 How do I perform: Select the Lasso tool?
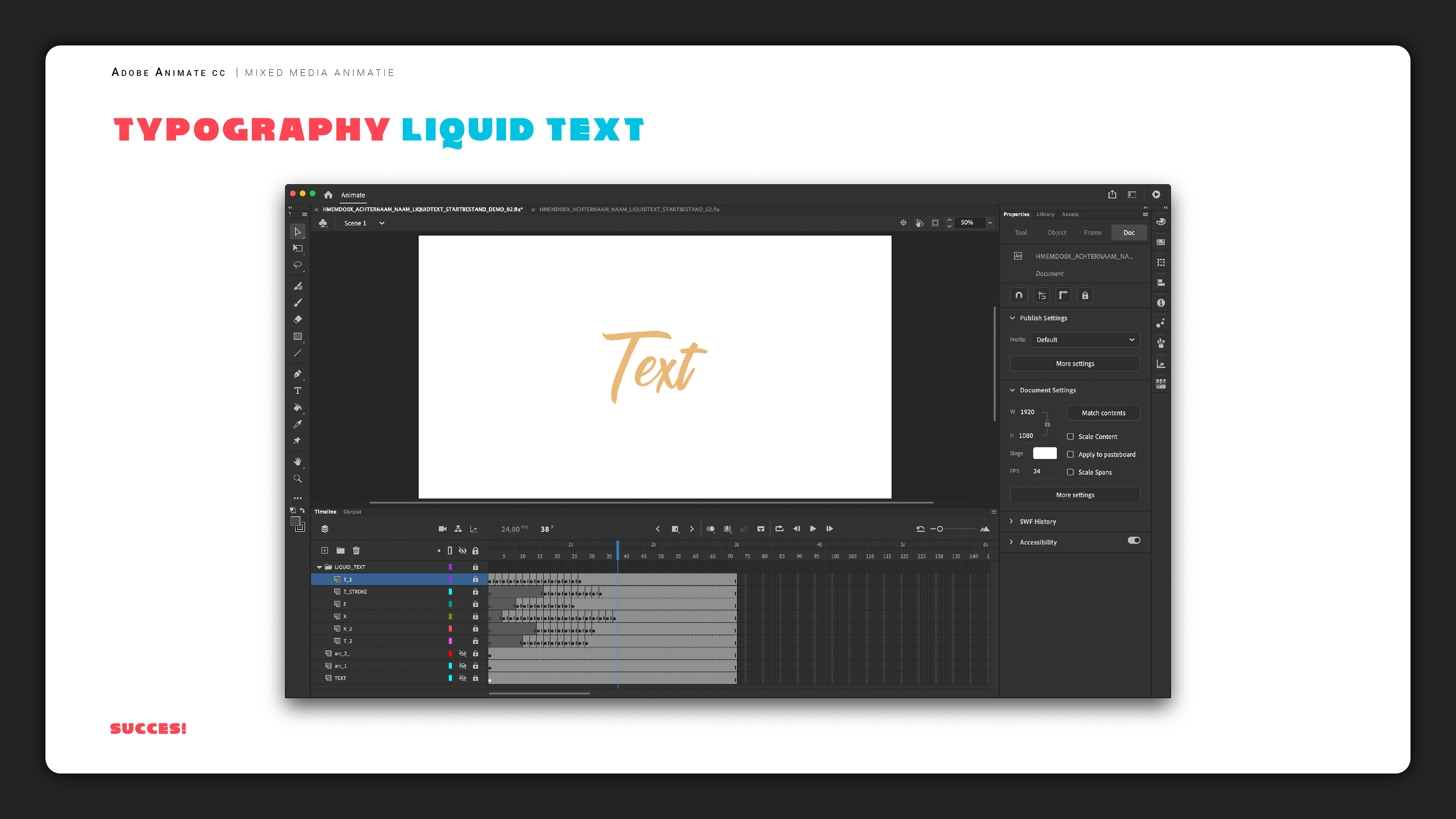point(297,265)
